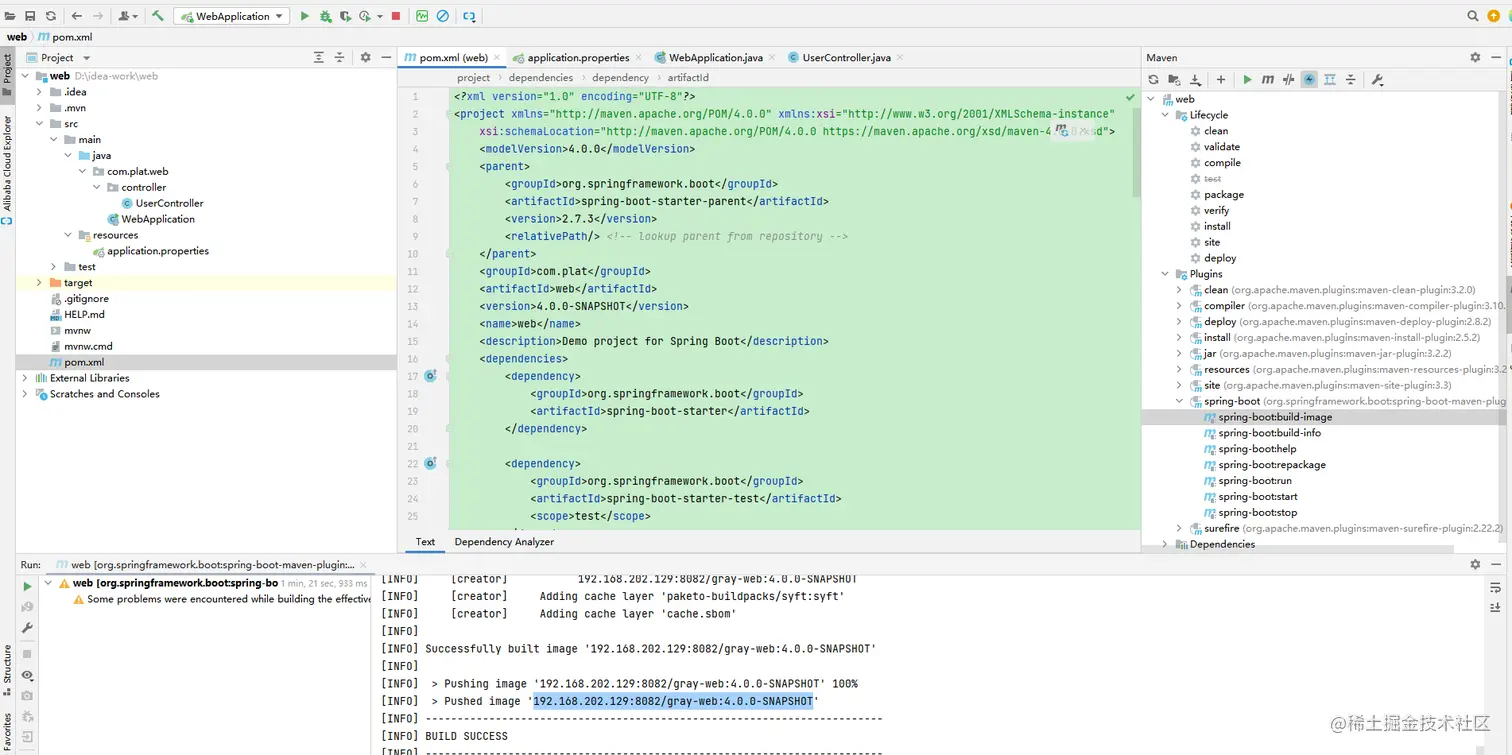1512x755 pixels.
Task: Expand the target folder
Action: point(39,283)
